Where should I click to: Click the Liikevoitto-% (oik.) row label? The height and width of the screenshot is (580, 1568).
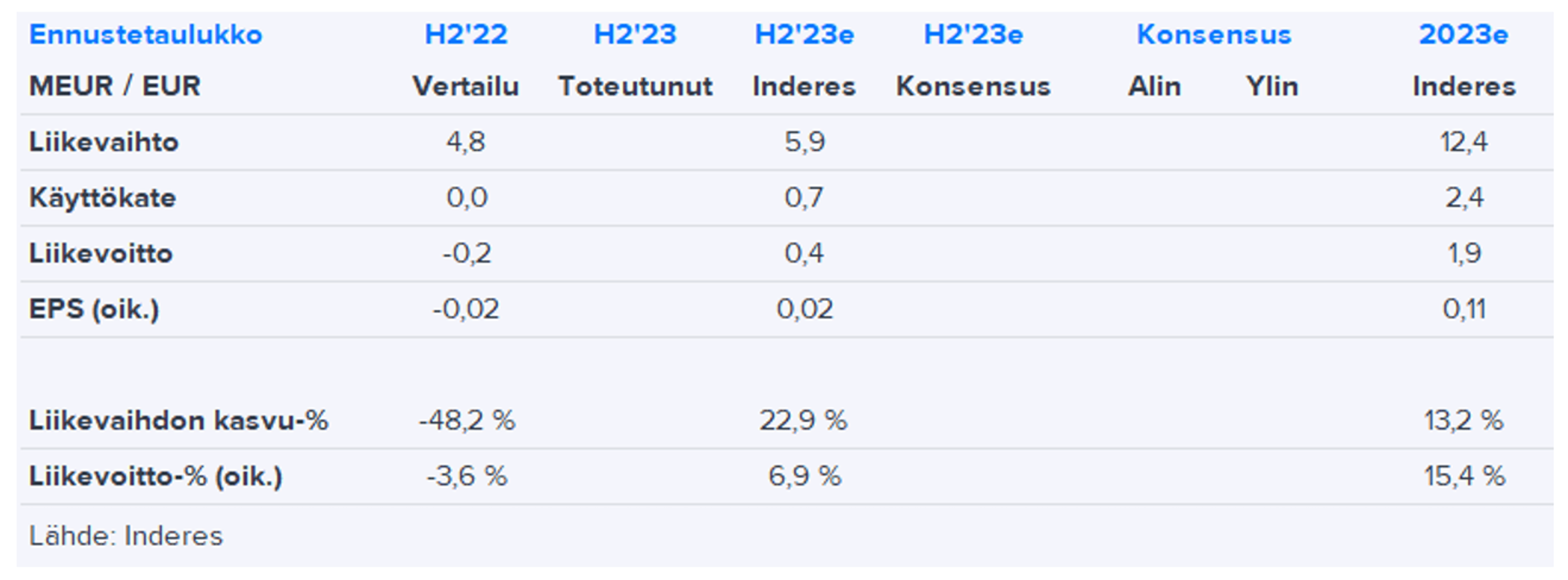[156, 476]
